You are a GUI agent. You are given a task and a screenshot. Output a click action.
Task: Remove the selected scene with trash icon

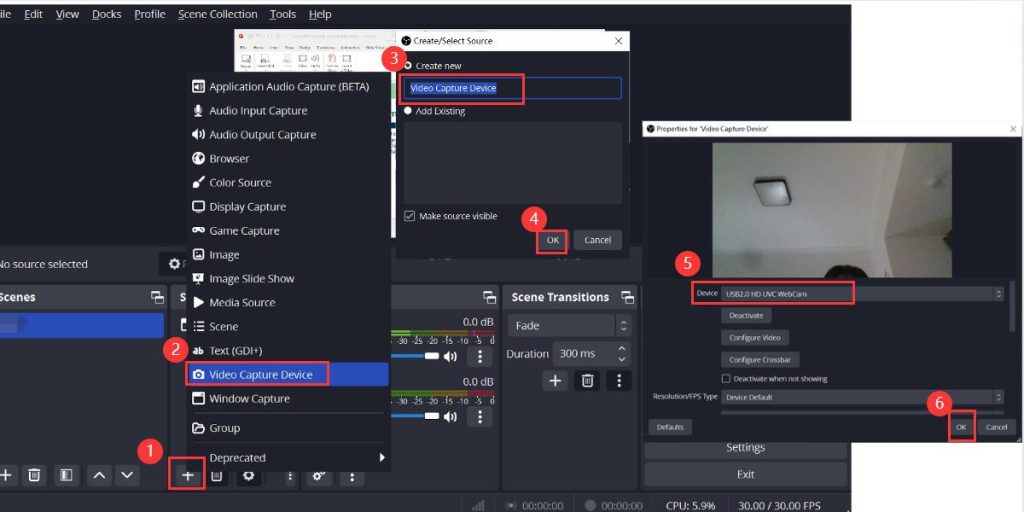click(35, 475)
